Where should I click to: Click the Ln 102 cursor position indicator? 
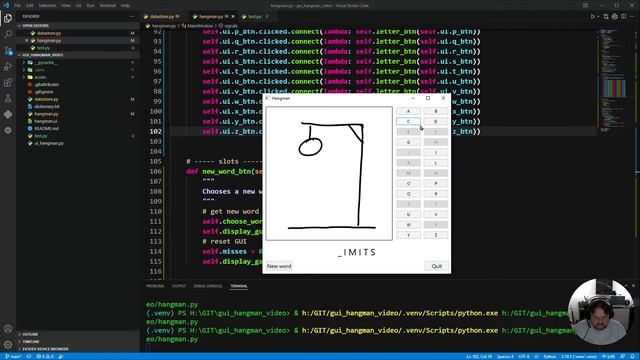pyautogui.click(x=479, y=356)
